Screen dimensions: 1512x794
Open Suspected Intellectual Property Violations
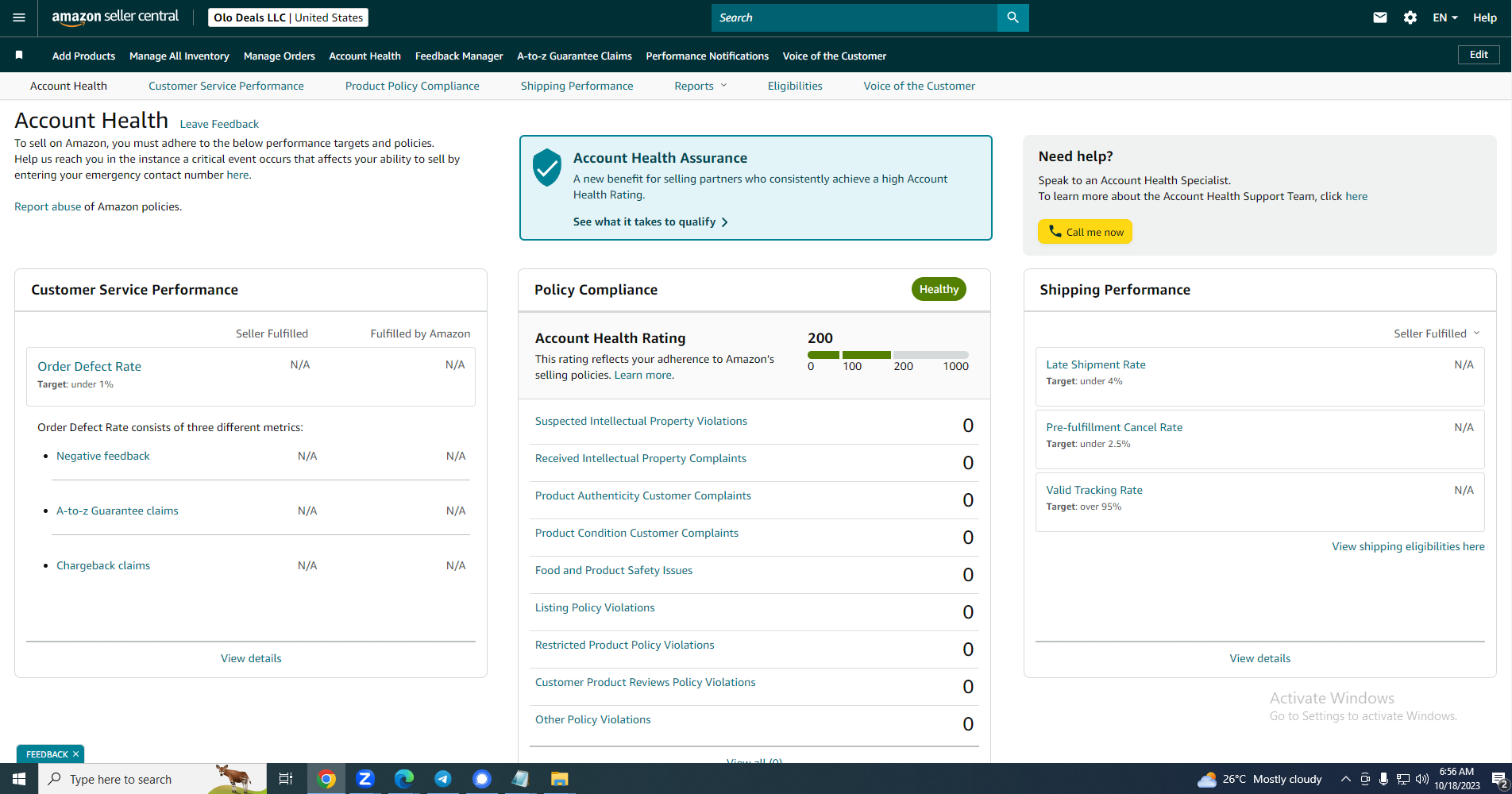tap(641, 421)
